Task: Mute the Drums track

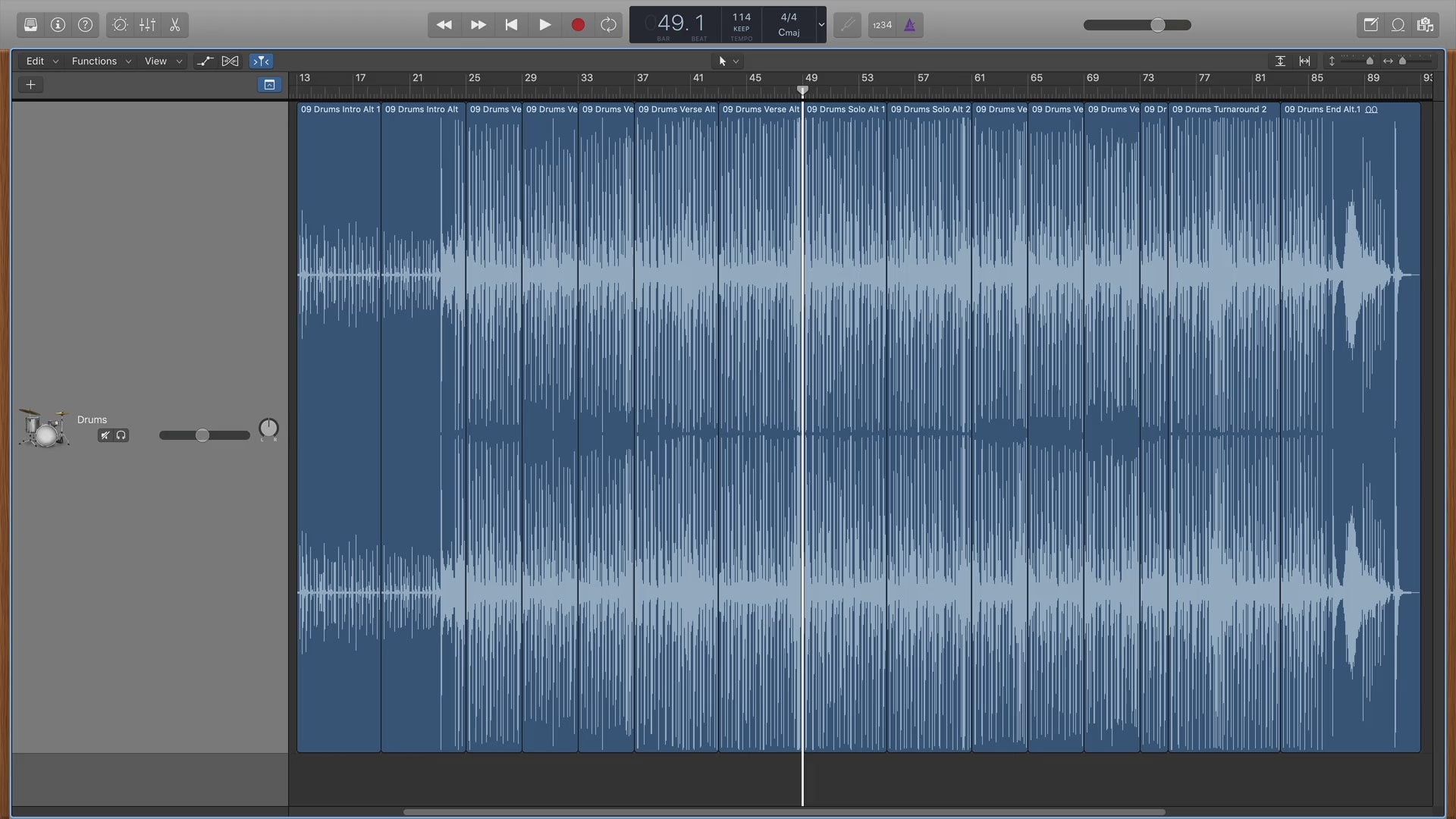Action: pos(105,435)
